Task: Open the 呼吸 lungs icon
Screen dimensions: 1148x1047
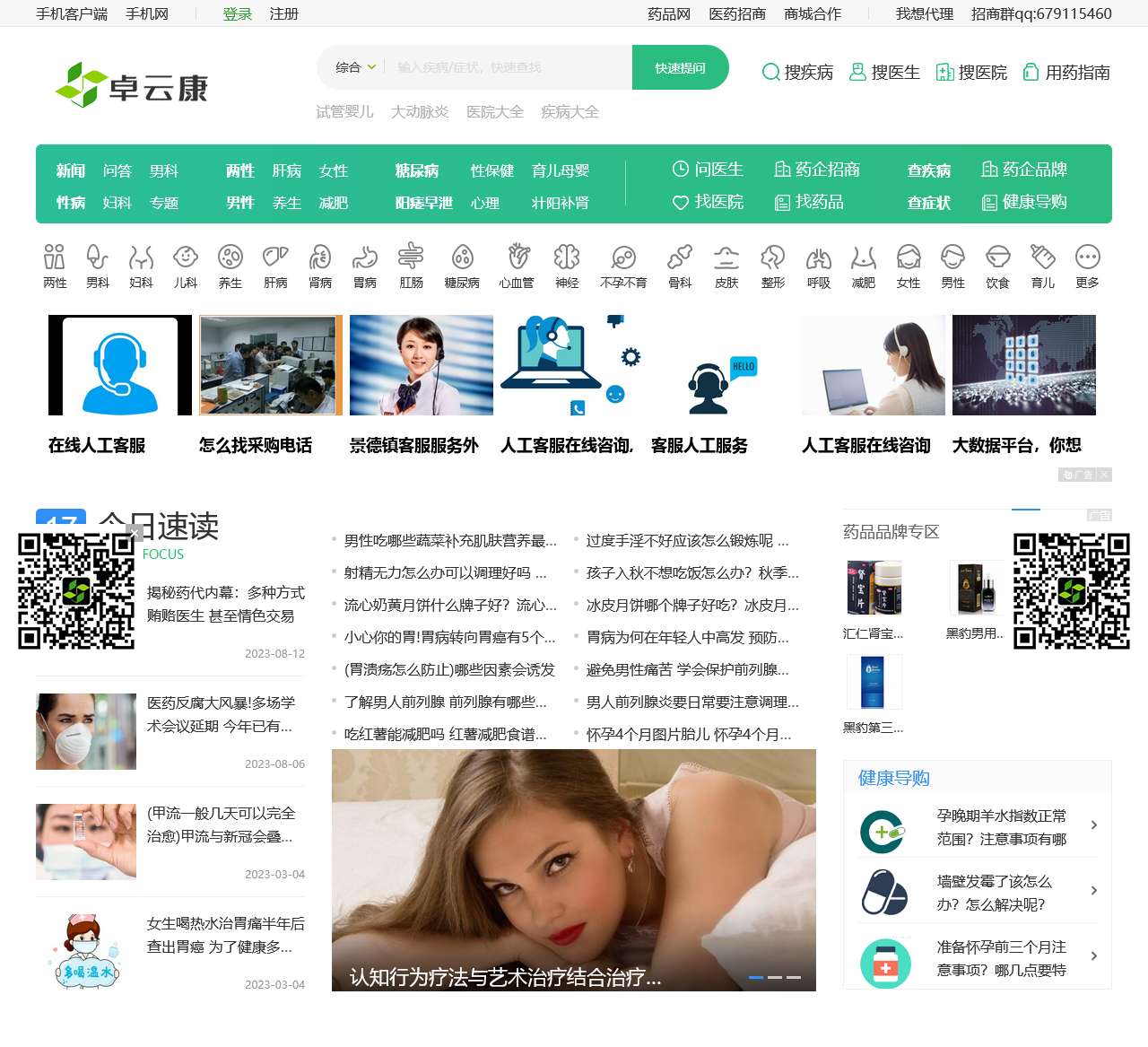Action: click(x=819, y=257)
